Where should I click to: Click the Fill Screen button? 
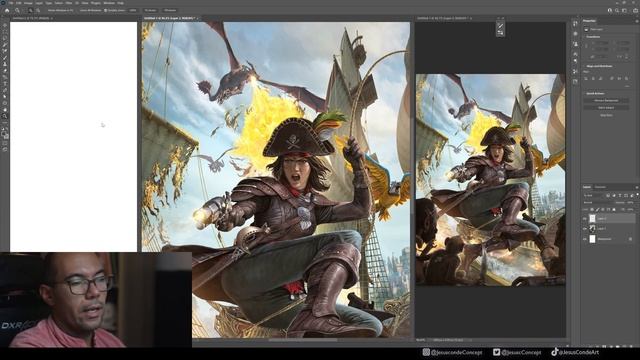170,10
